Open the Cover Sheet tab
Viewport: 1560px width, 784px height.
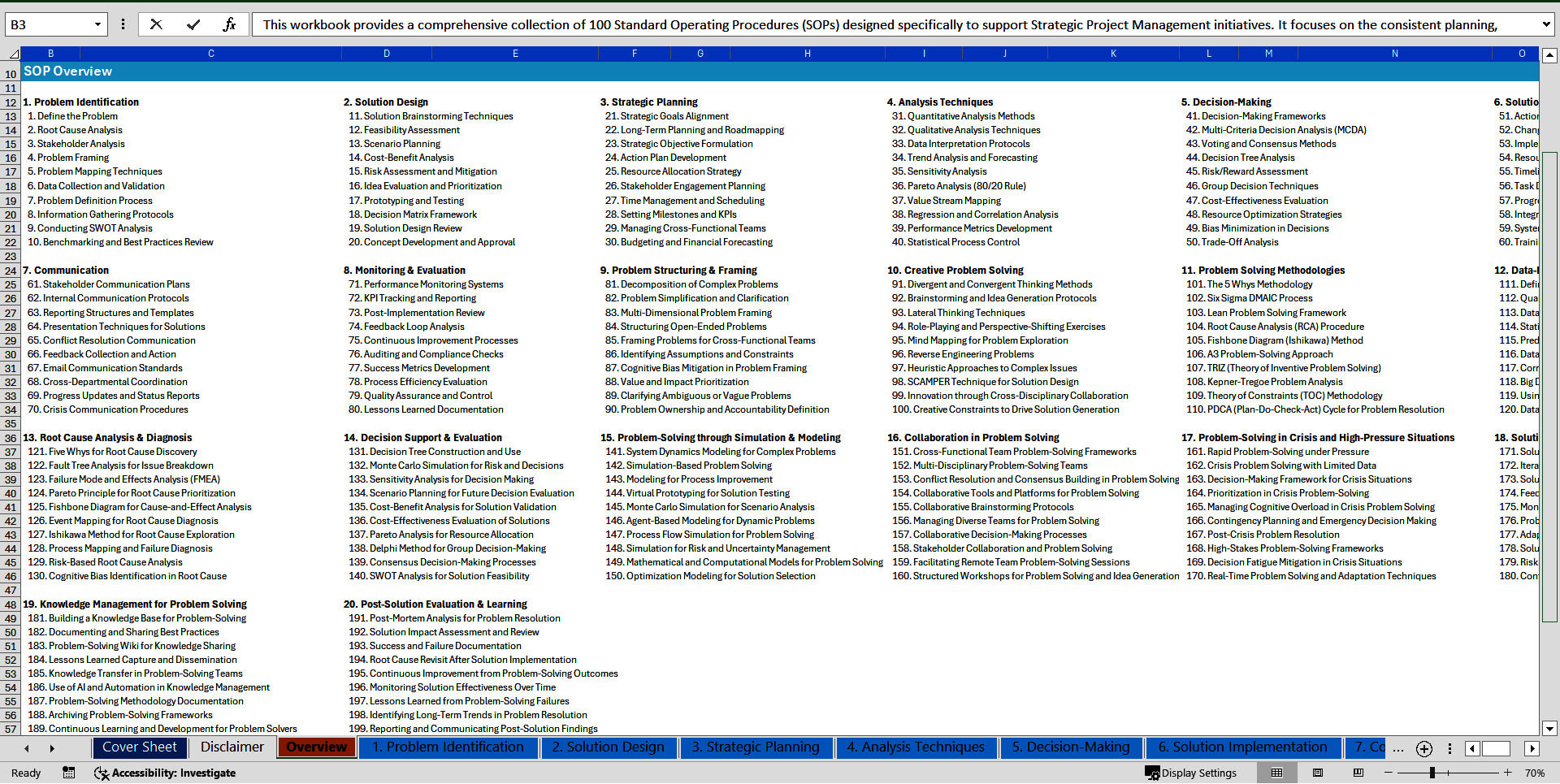pos(139,747)
